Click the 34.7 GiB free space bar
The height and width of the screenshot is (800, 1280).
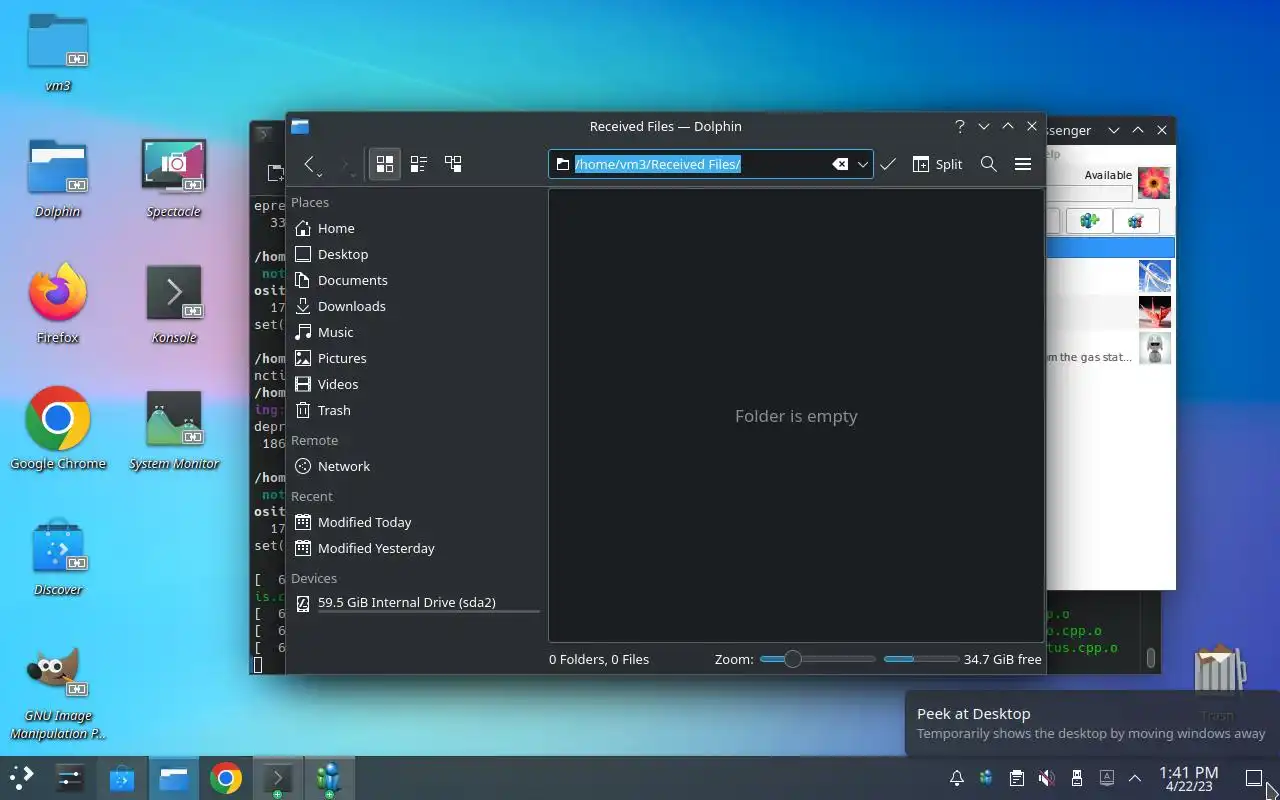[921, 659]
